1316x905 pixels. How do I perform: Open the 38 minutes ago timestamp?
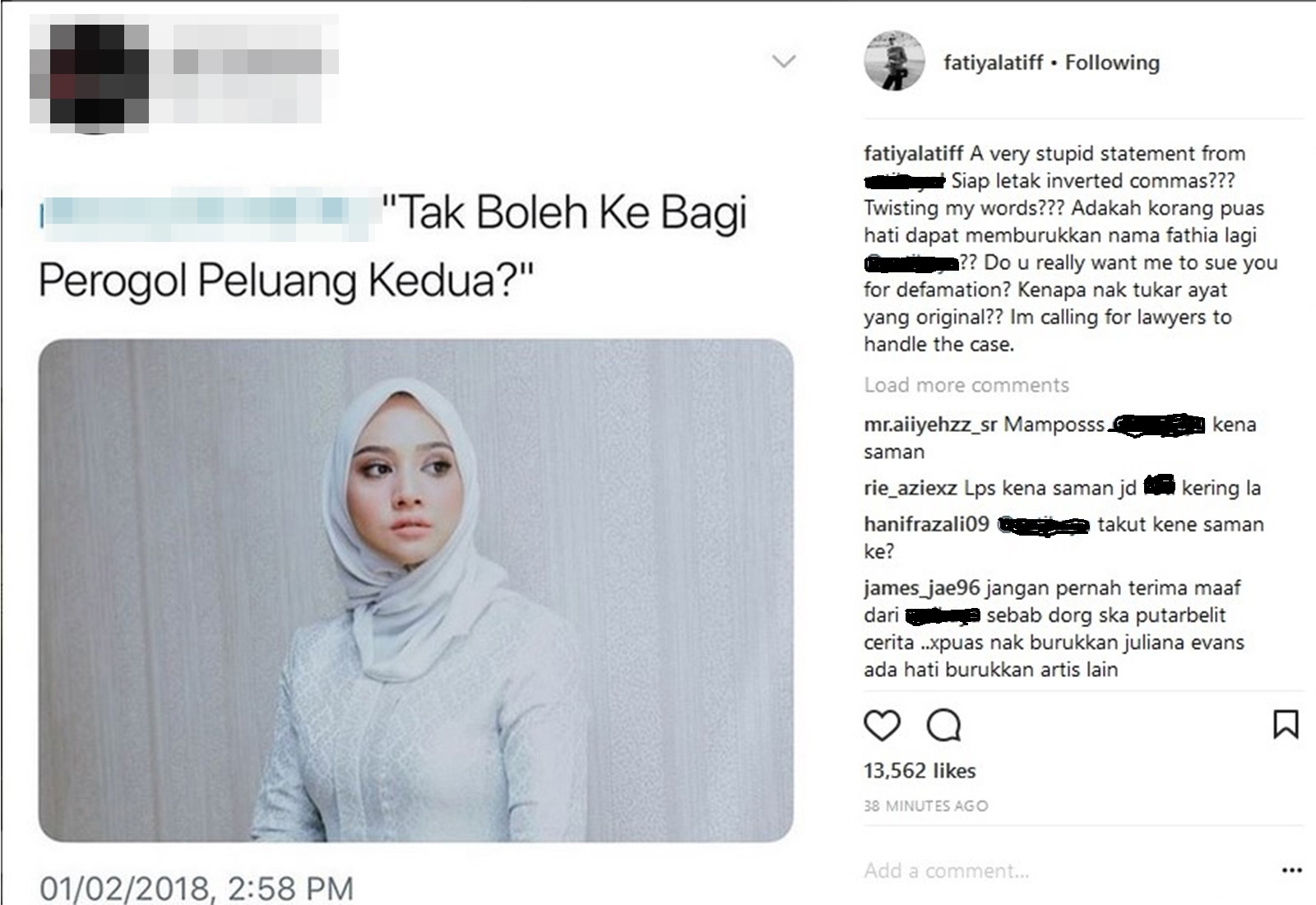click(x=926, y=806)
